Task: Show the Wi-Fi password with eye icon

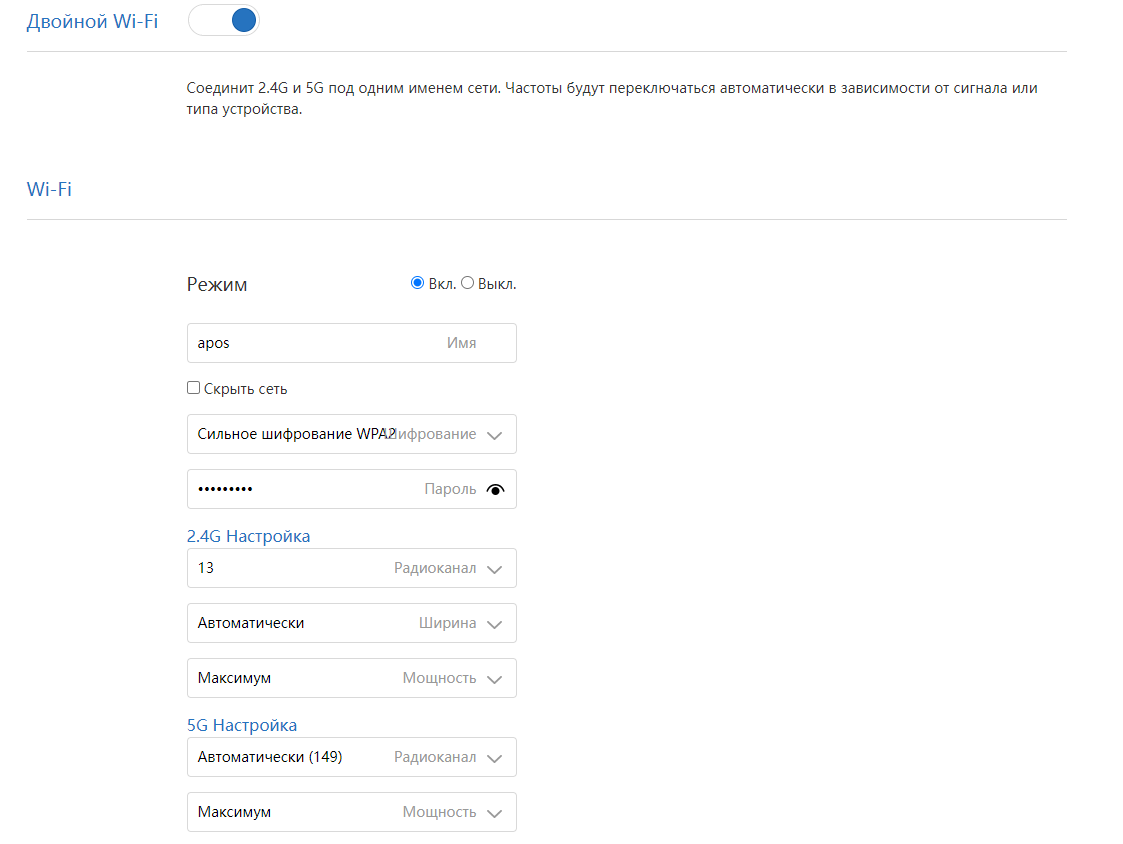Action: (x=495, y=490)
